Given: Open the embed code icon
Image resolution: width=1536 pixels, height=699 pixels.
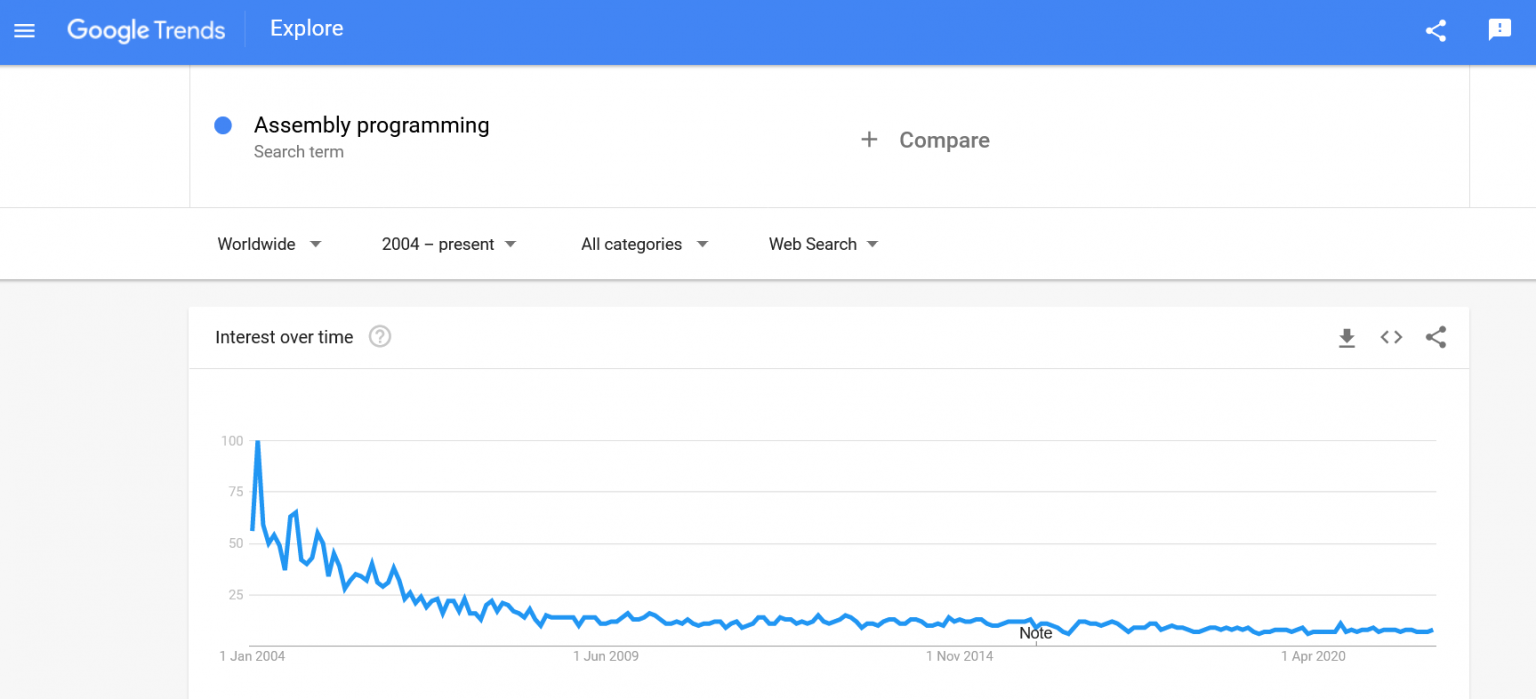Looking at the screenshot, I should pos(1391,338).
